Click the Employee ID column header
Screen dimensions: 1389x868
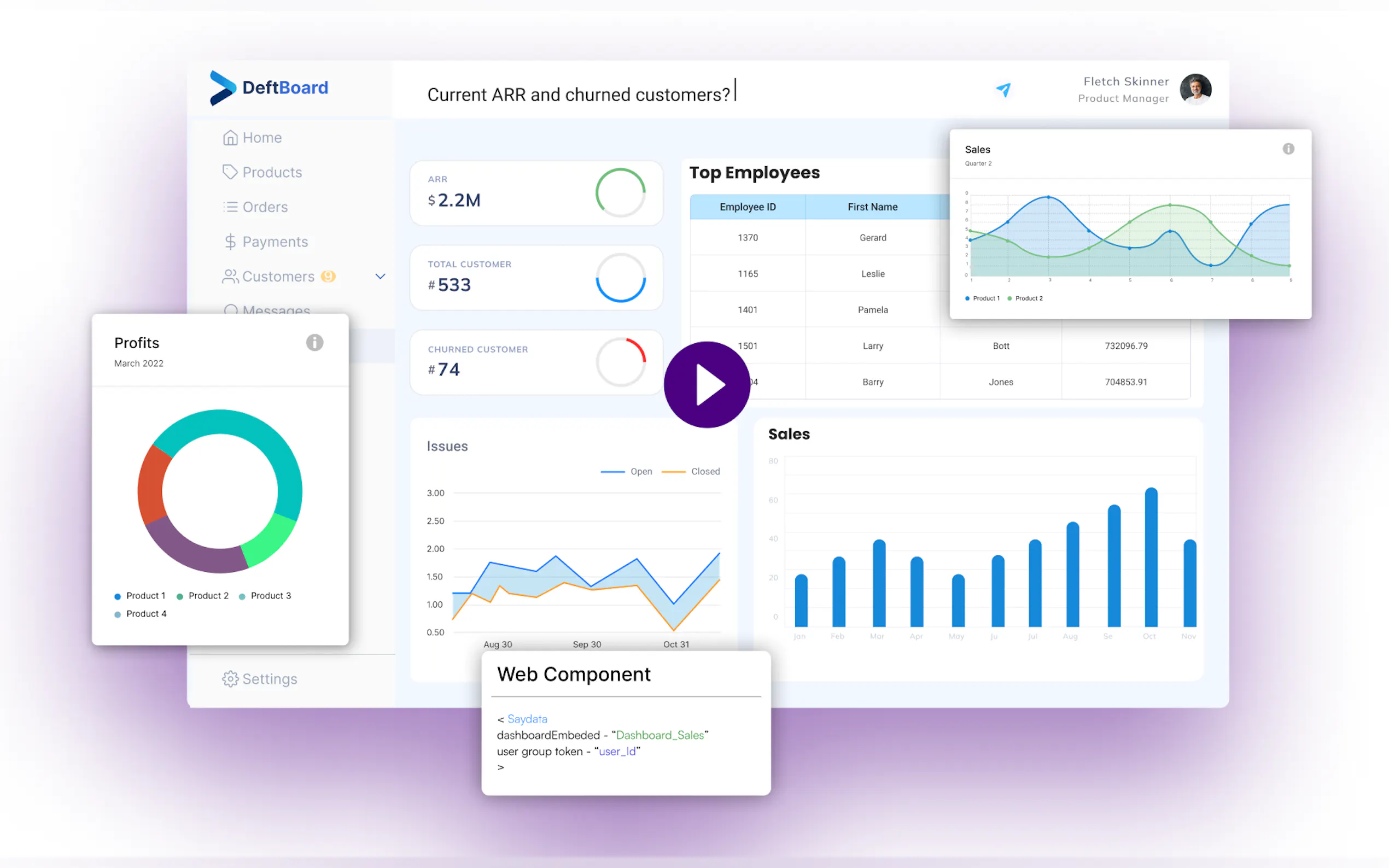[x=747, y=207]
